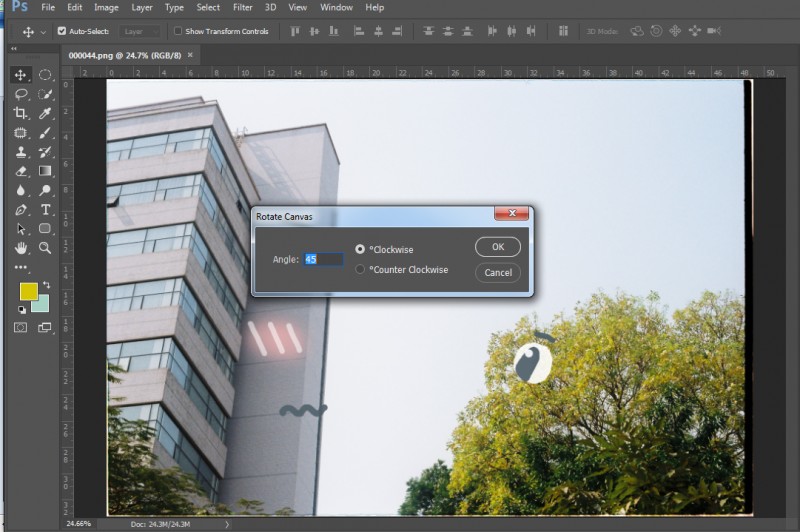Open the Window menu
Viewport: 800px width, 532px height.
[x=336, y=8]
